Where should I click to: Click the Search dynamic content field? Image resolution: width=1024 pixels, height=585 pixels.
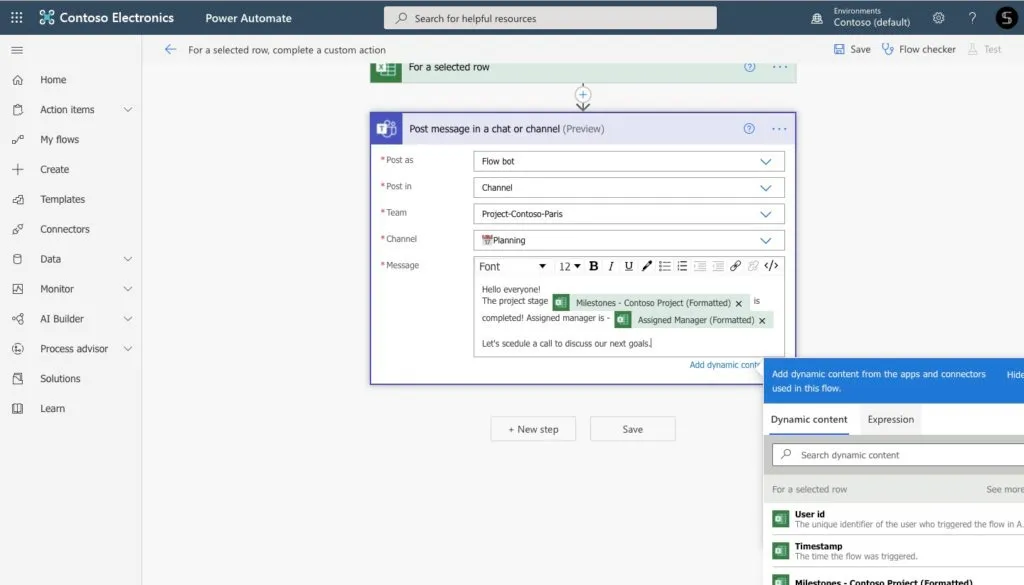[x=899, y=454]
